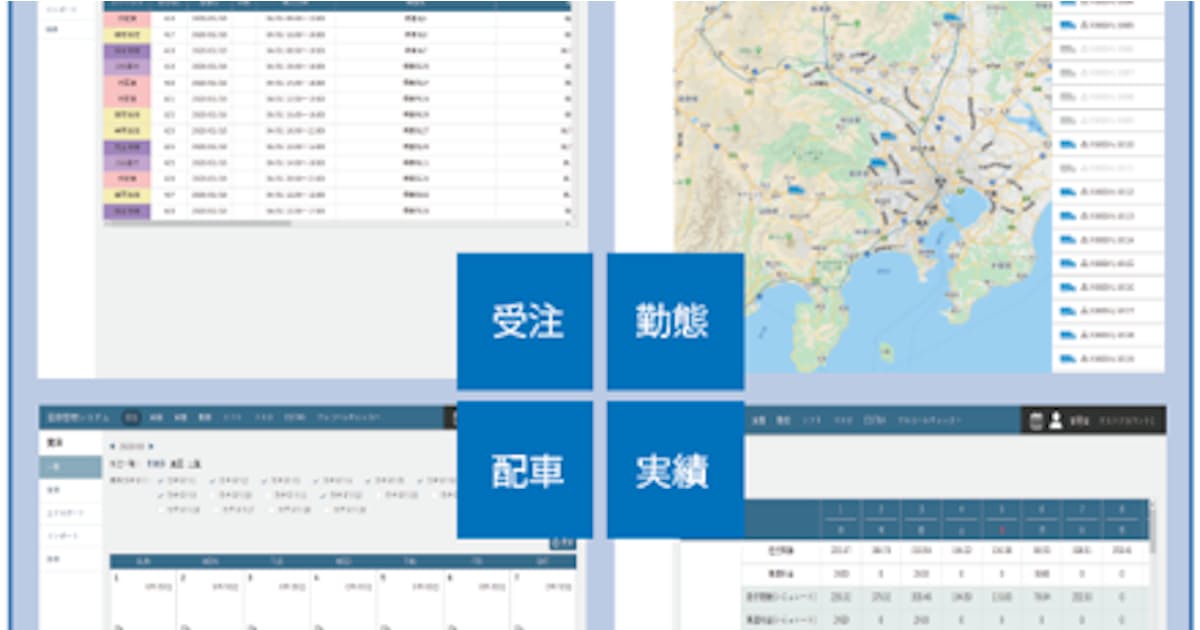Click the westernmost truck marker on the map
Image resolution: width=1200 pixels, height=630 pixels.
(796, 188)
